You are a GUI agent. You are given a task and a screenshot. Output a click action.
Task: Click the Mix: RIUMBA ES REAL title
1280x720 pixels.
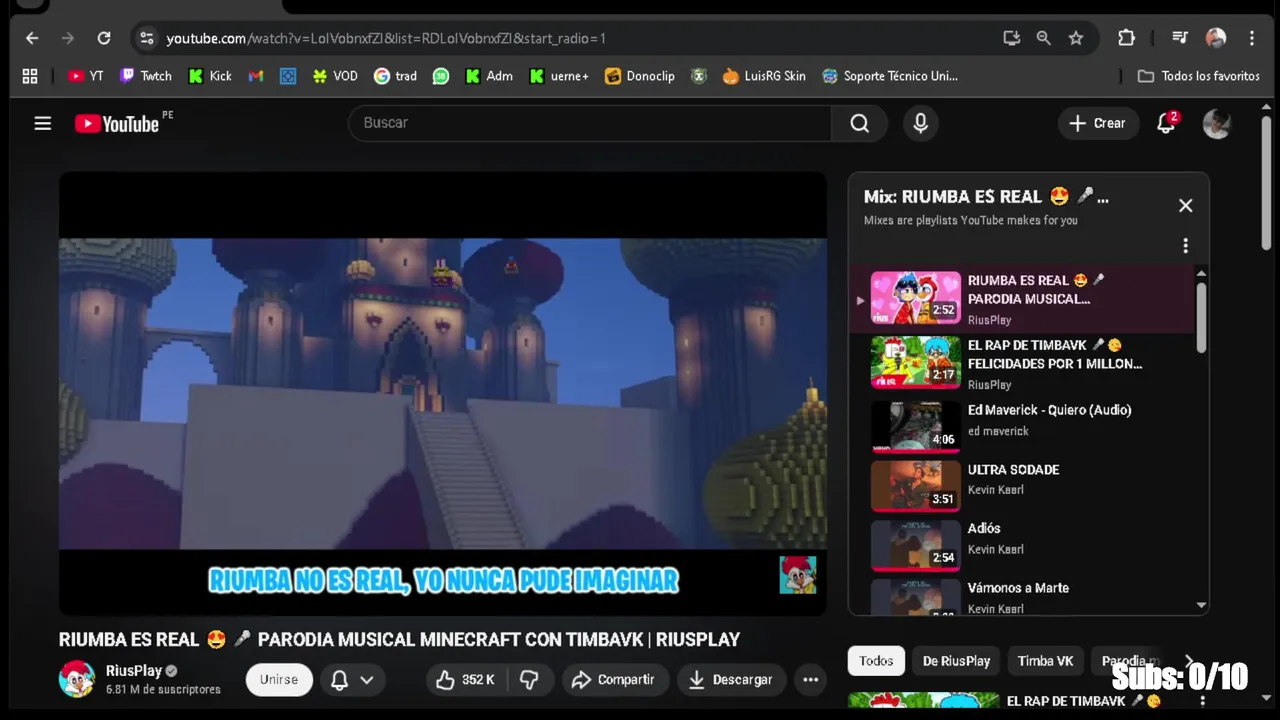(x=986, y=197)
